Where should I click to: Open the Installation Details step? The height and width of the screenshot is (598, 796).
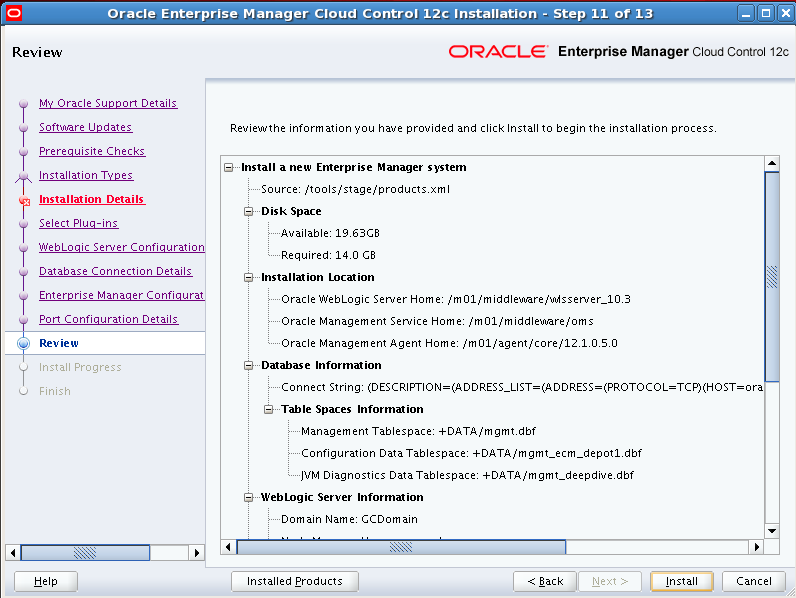tap(92, 199)
